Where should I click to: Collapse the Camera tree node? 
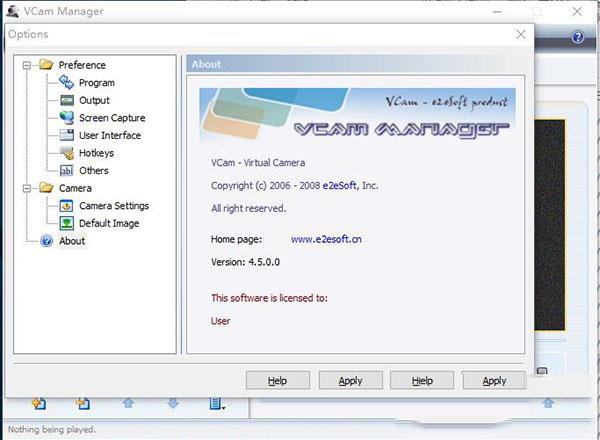(x=26, y=188)
